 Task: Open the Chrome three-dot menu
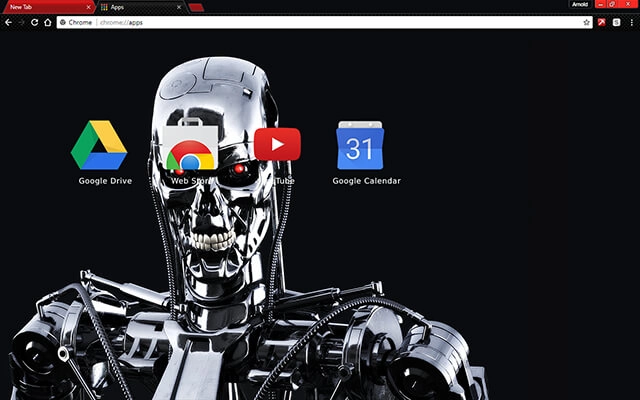click(631, 22)
